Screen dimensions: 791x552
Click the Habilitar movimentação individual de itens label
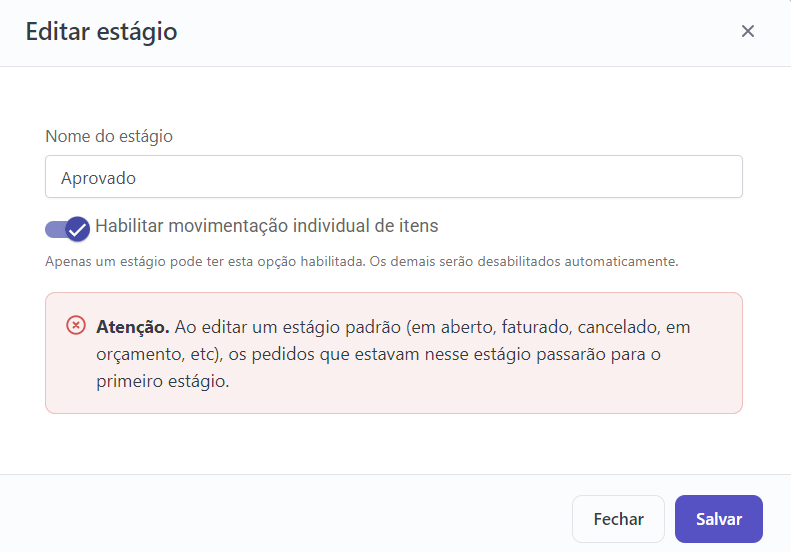tap(266, 226)
